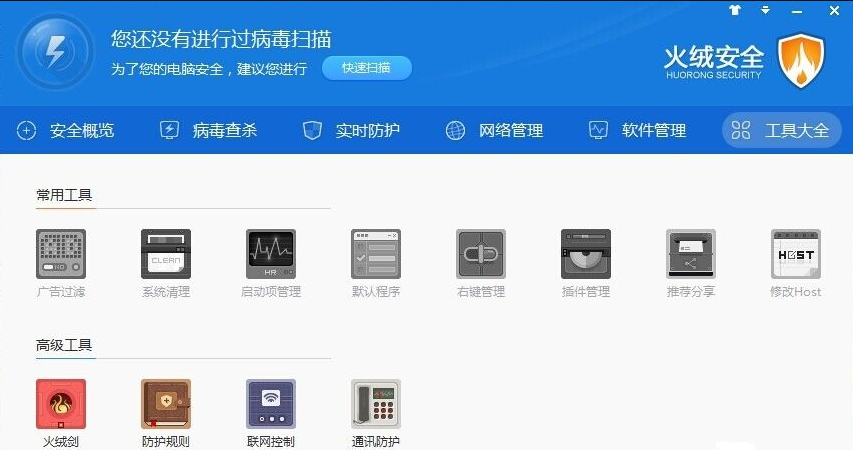Open the 火绒剑 advanced tool
The height and width of the screenshot is (450, 853).
click(x=61, y=404)
